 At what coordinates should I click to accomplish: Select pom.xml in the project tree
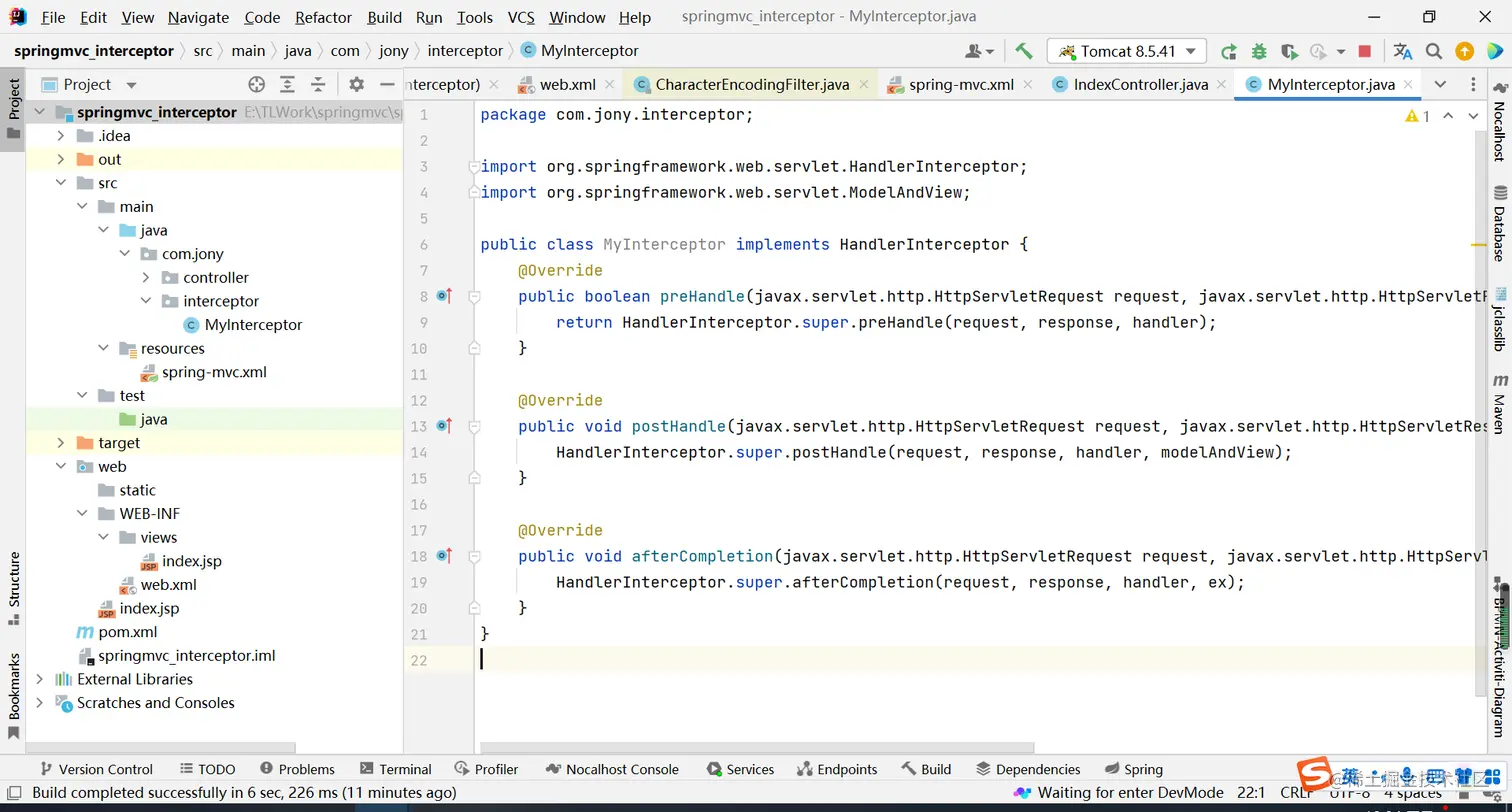(127, 632)
